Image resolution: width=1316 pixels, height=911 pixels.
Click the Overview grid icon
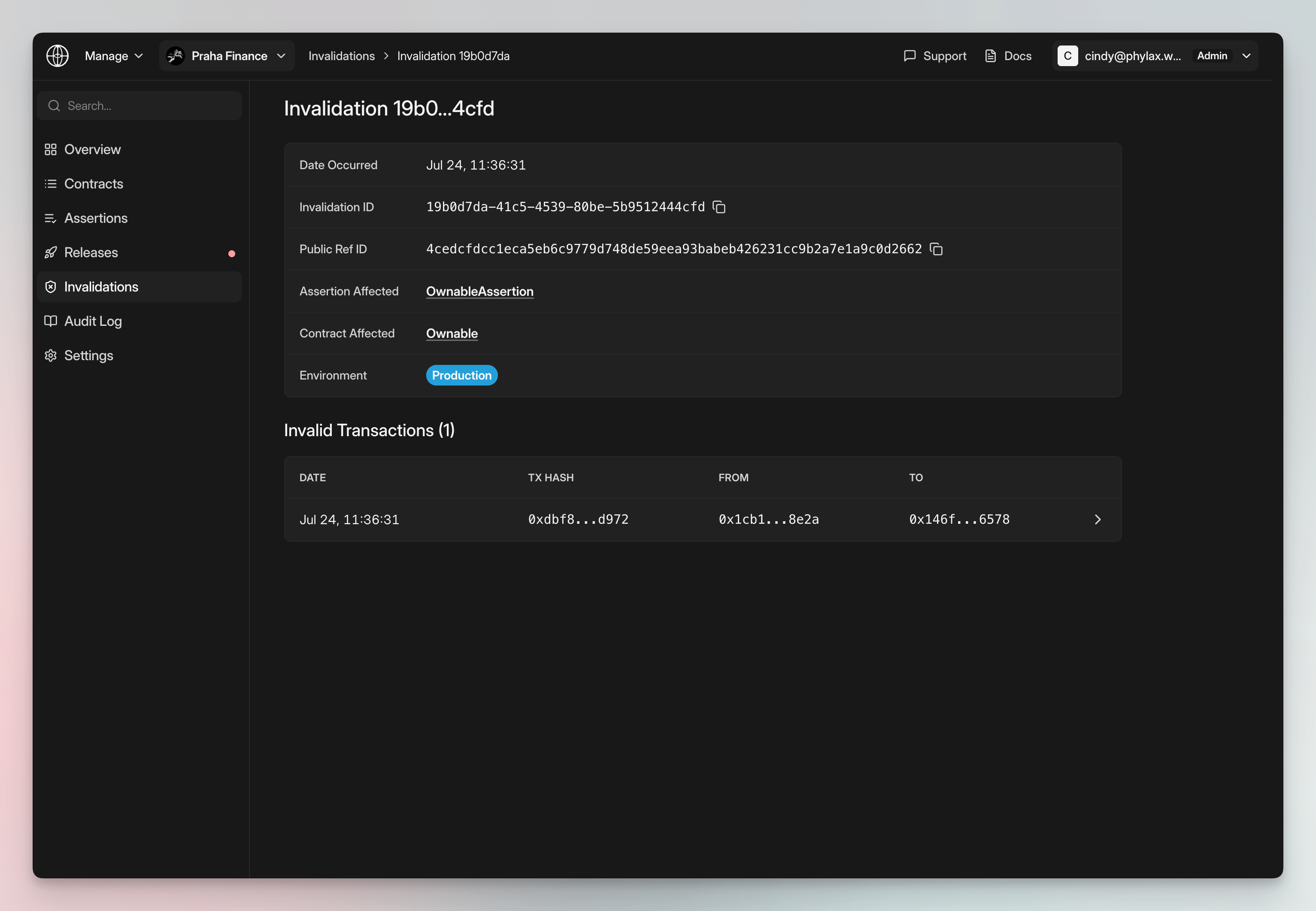pos(51,149)
